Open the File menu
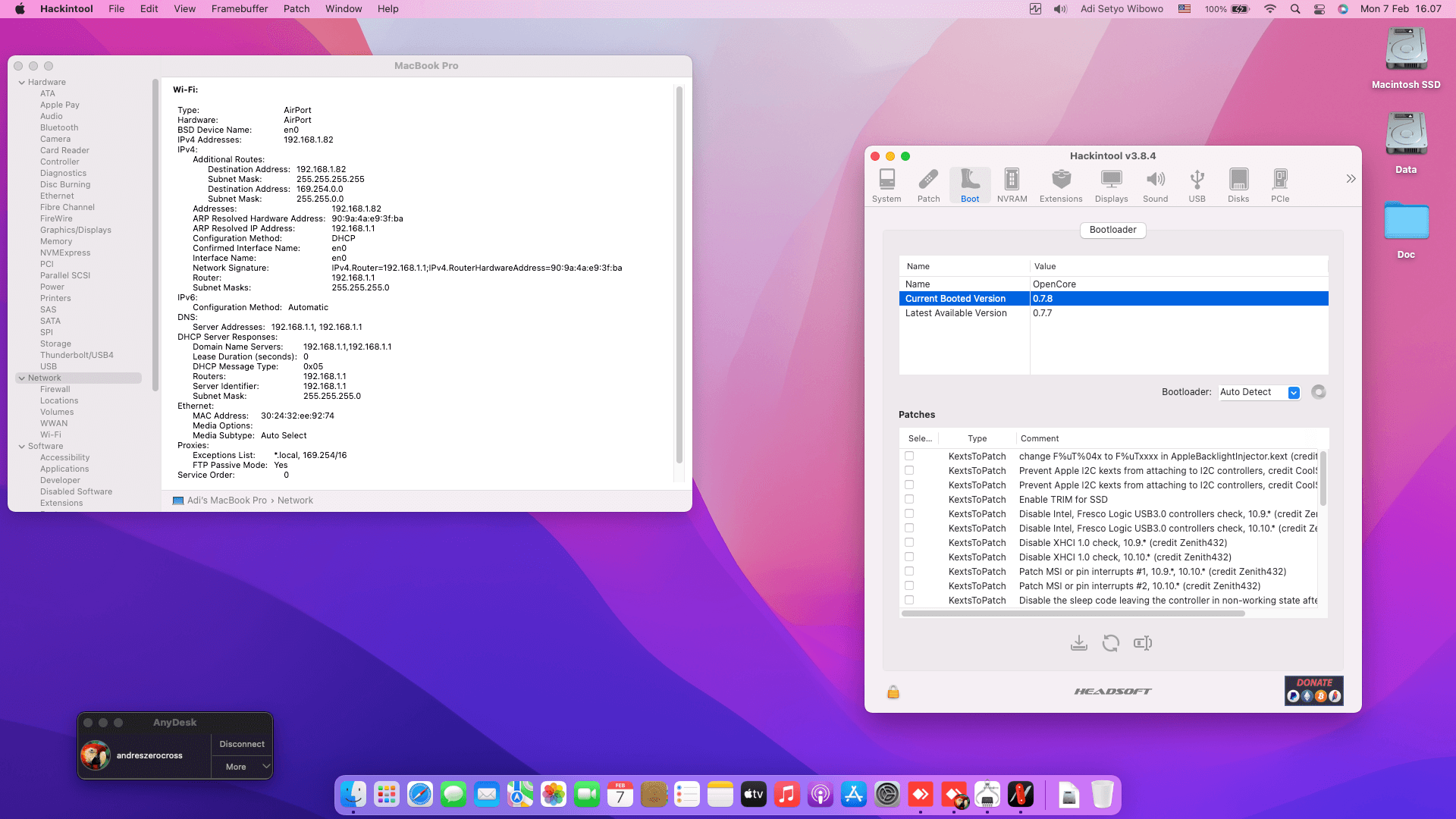This screenshot has width=1456, height=819. point(117,9)
